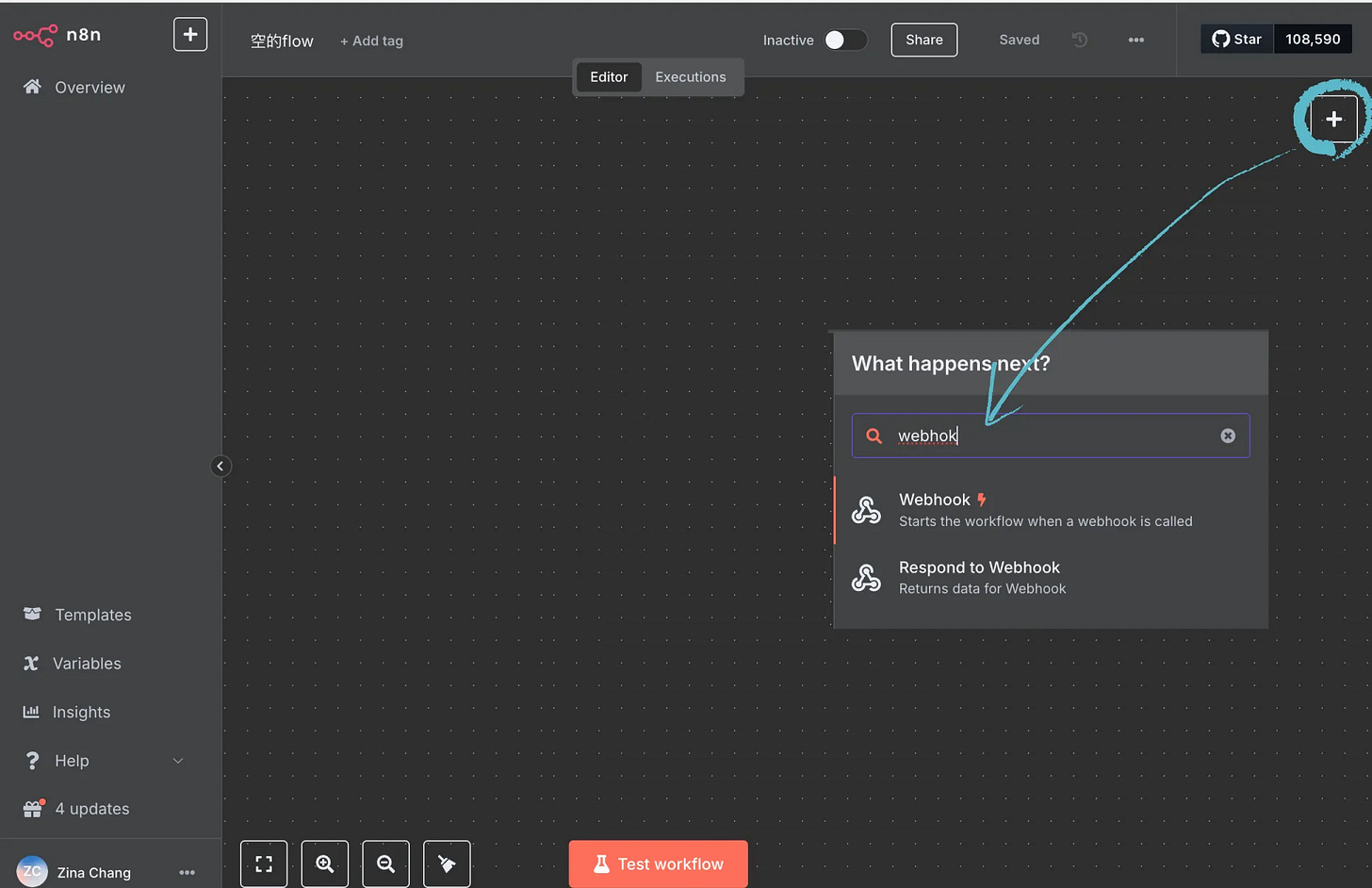Open user options next to Zina Chang
The image size is (1372, 888).
click(187, 873)
